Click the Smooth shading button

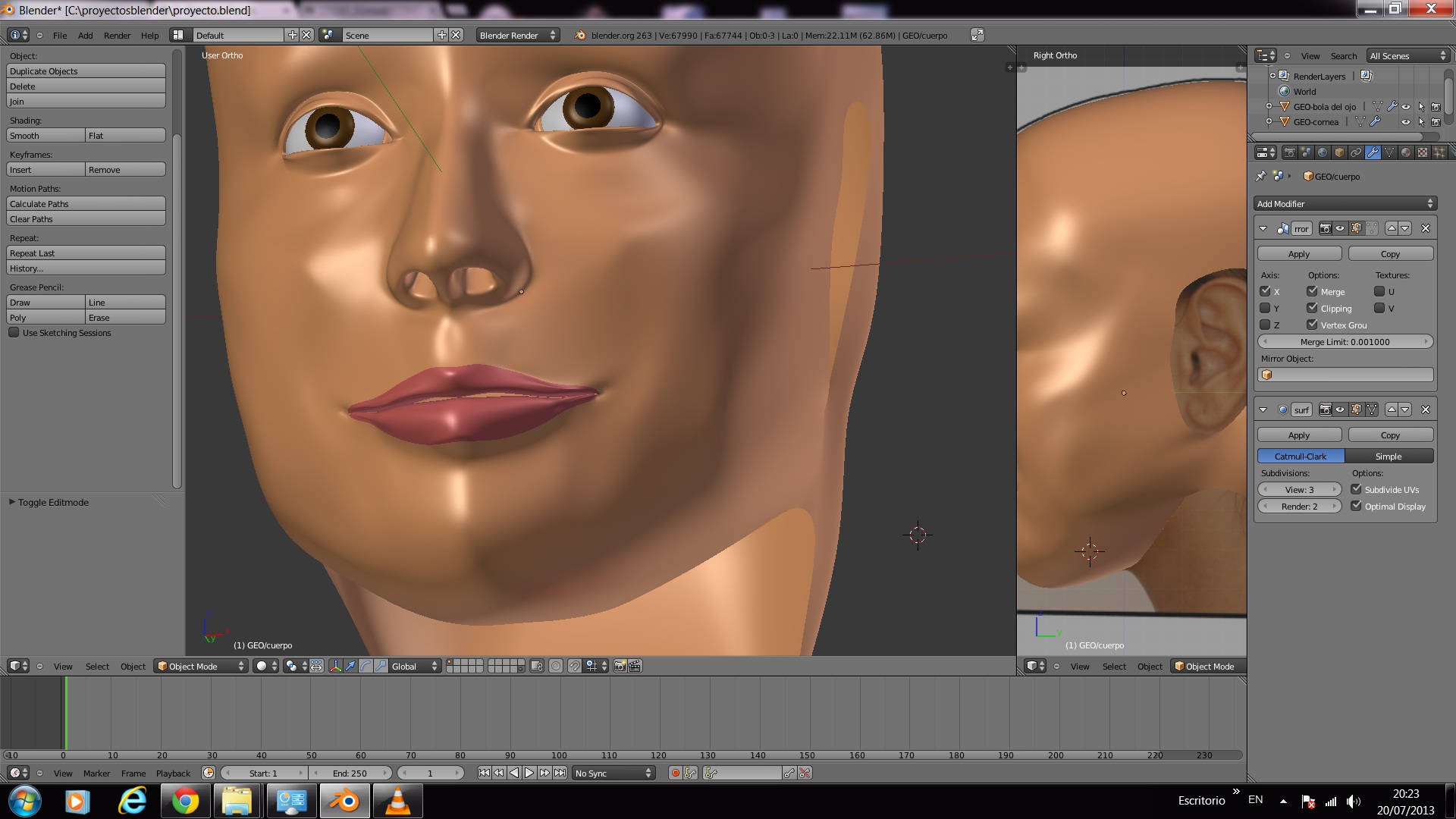[x=45, y=135]
